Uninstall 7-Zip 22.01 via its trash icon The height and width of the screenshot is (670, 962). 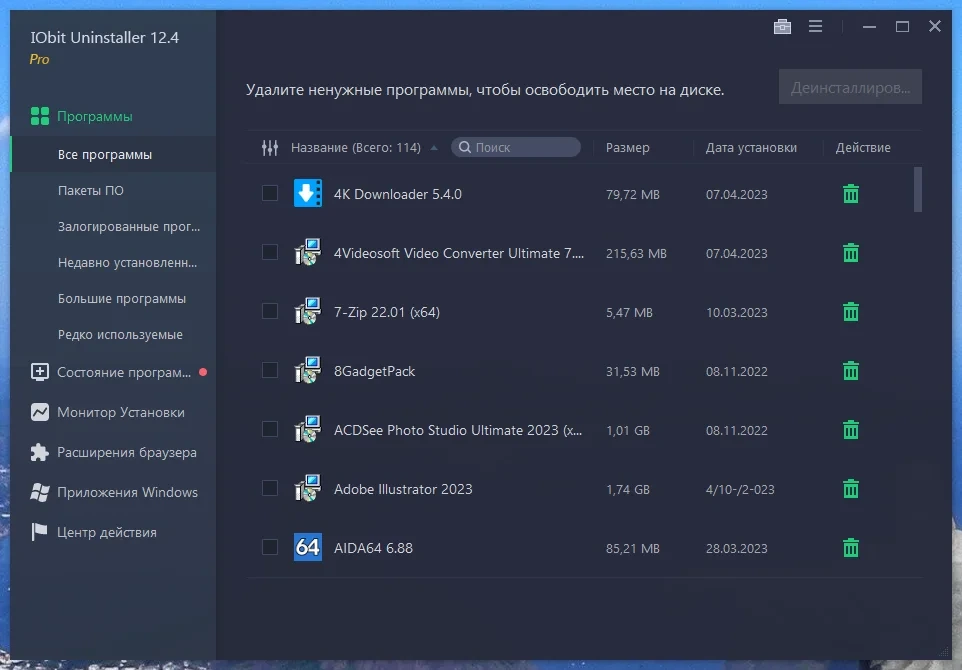point(850,312)
